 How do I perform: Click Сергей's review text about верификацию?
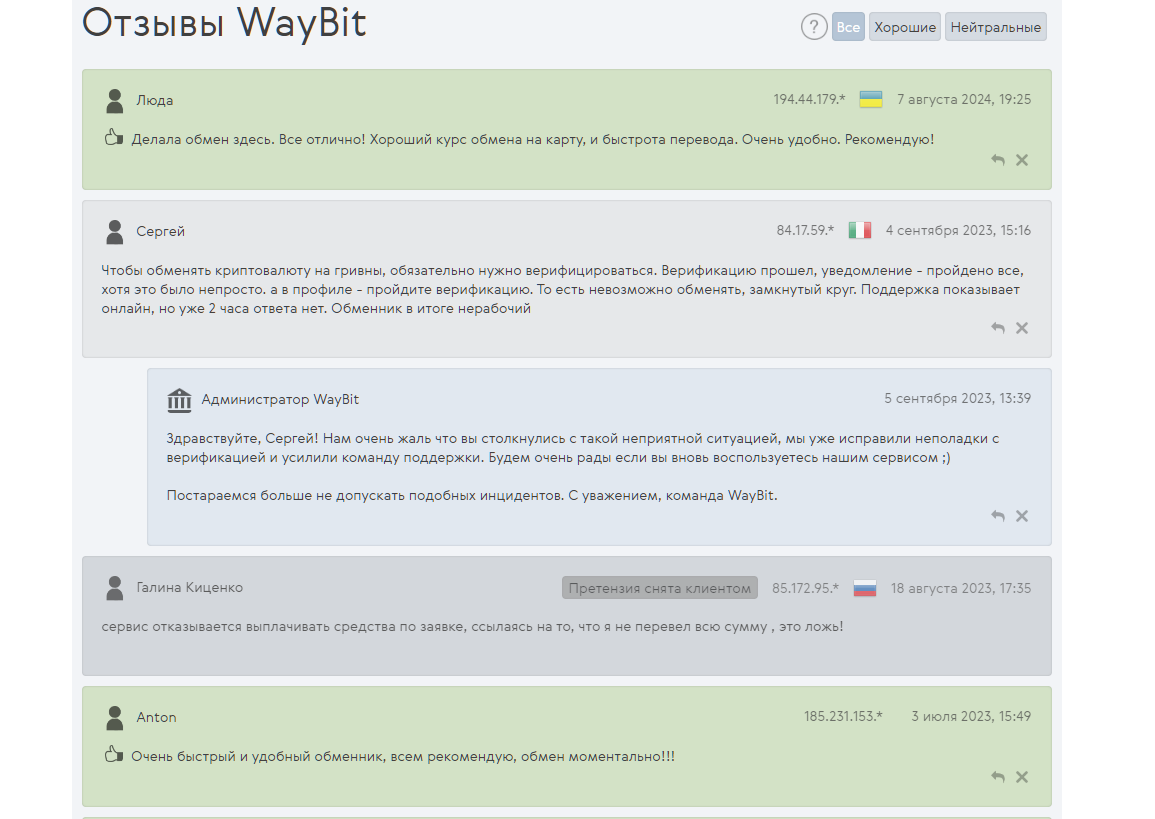coord(562,289)
